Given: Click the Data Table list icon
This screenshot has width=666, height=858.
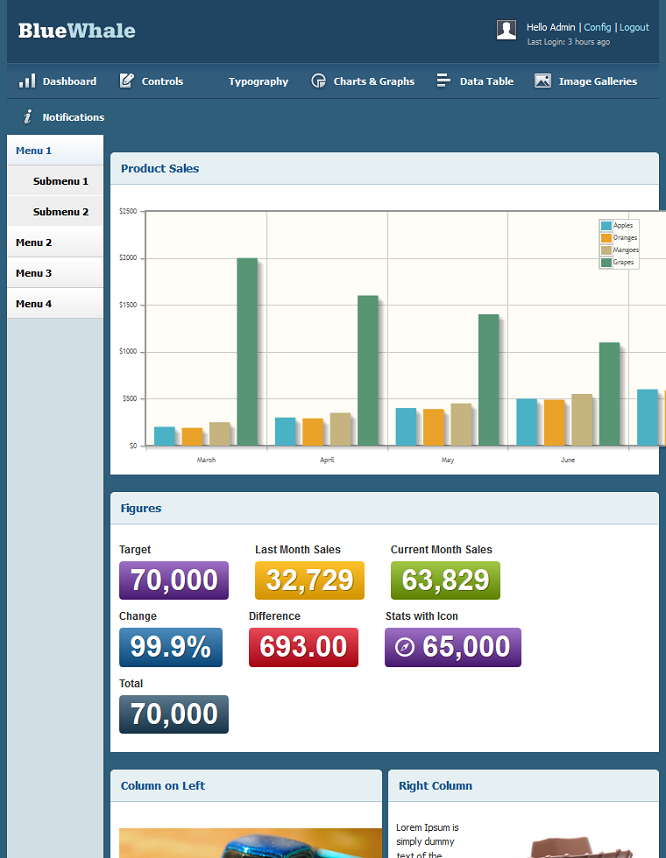Looking at the screenshot, I should click(444, 81).
